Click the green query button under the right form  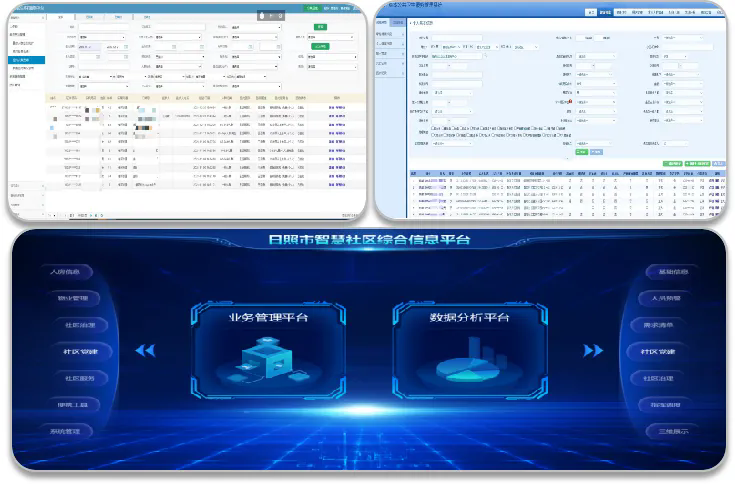pyautogui.click(x=582, y=151)
